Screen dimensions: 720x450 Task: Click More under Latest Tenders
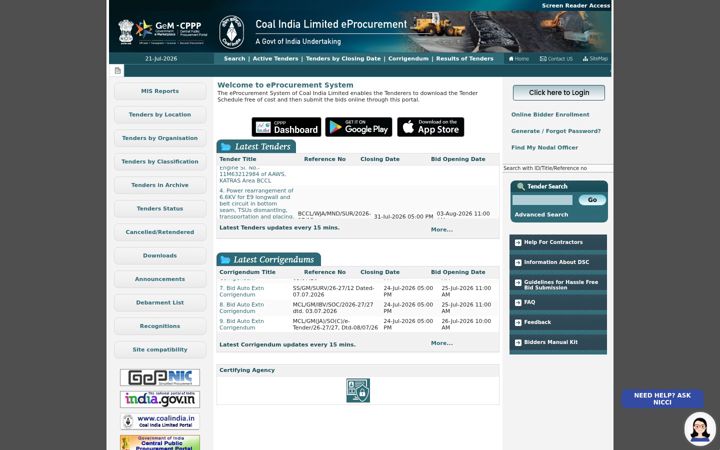pyautogui.click(x=442, y=230)
